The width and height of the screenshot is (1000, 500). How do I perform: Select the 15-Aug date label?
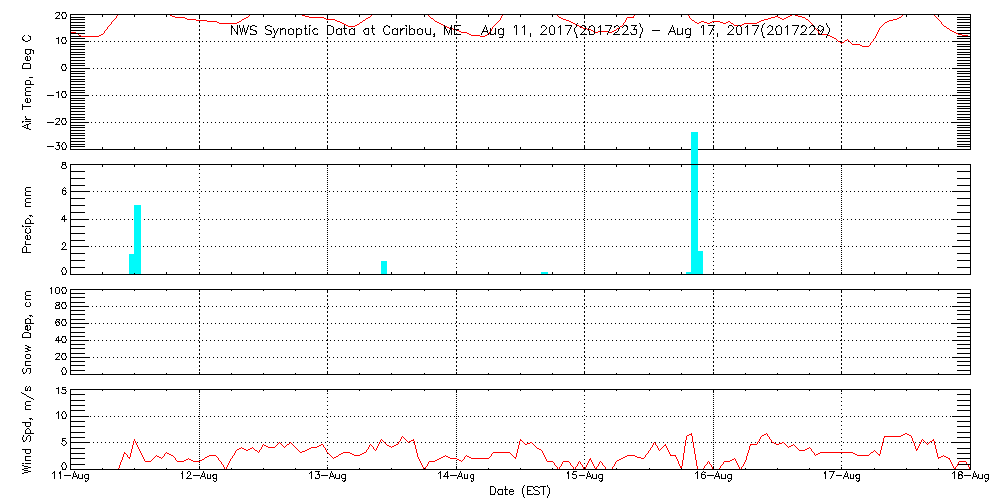(x=584, y=476)
